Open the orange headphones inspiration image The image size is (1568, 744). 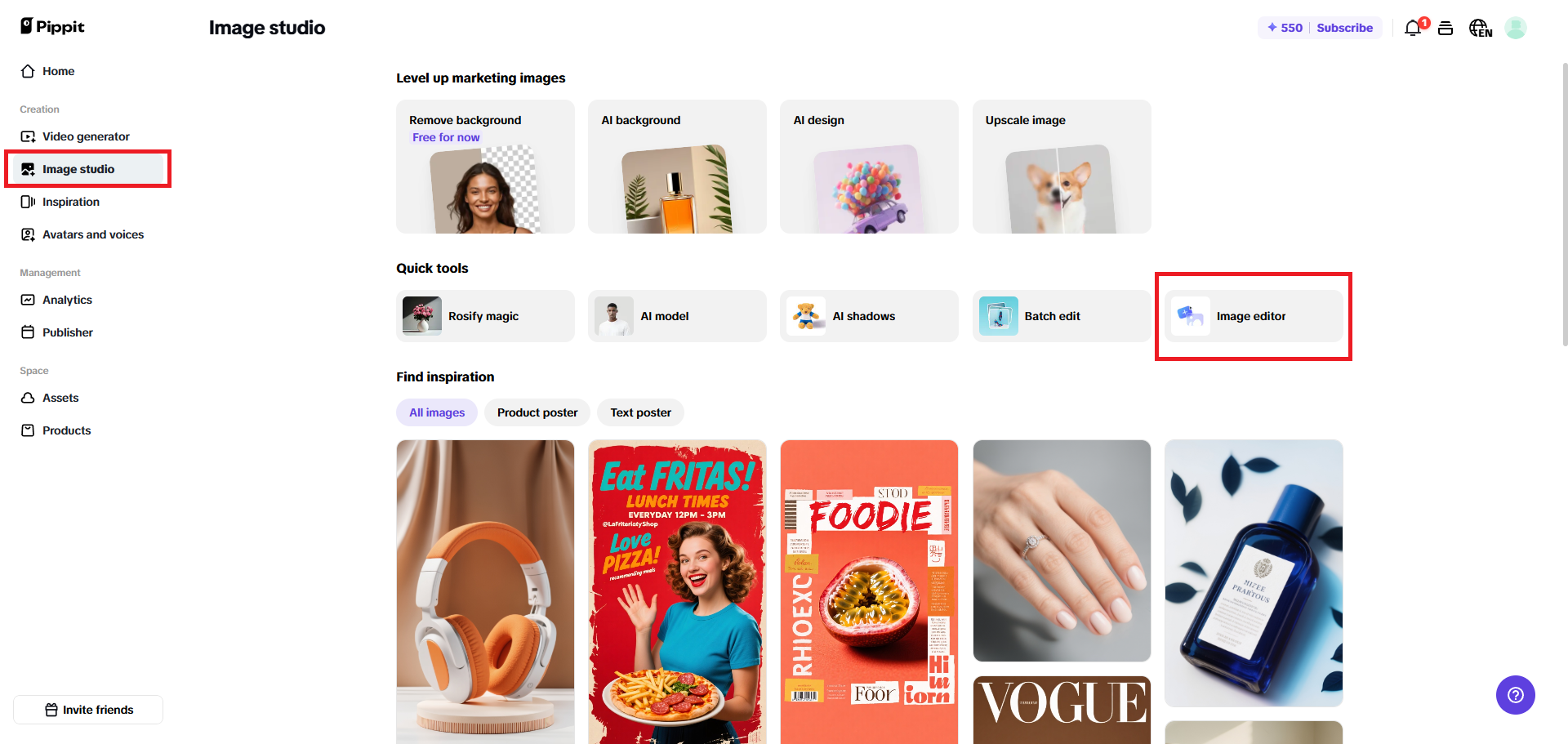pyautogui.click(x=485, y=592)
